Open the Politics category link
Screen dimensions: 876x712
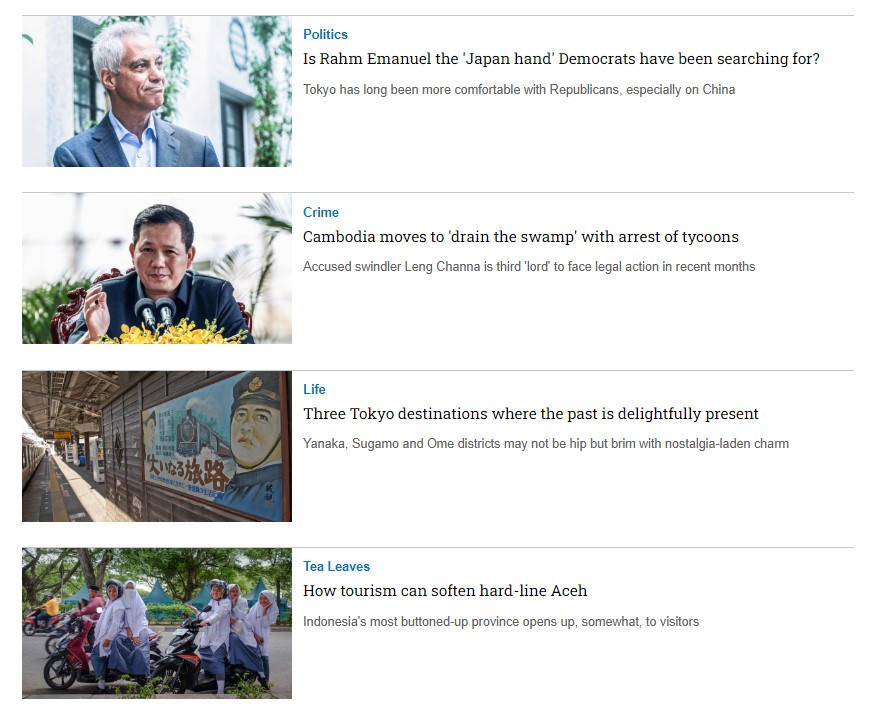click(x=325, y=35)
